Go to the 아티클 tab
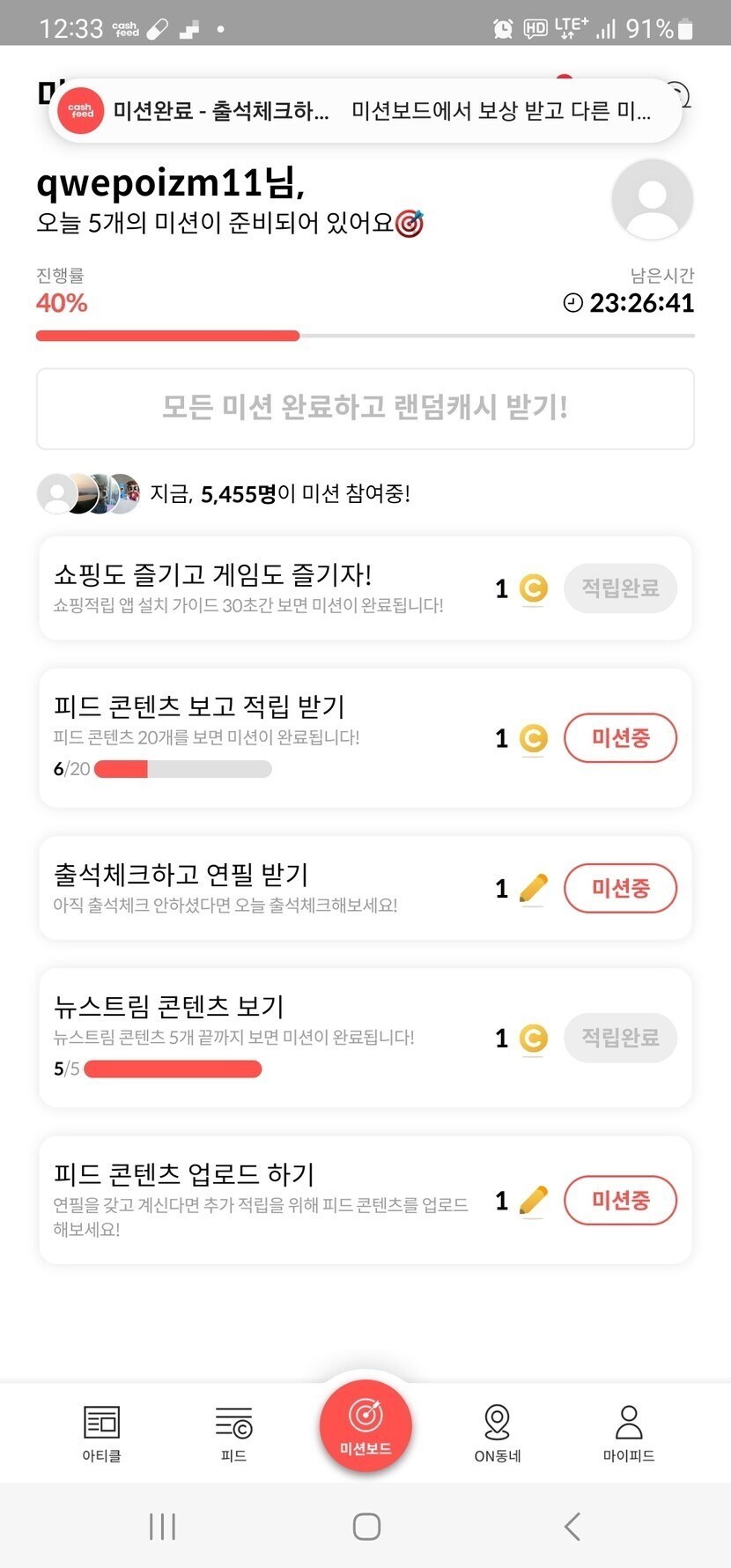 coord(101,1433)
